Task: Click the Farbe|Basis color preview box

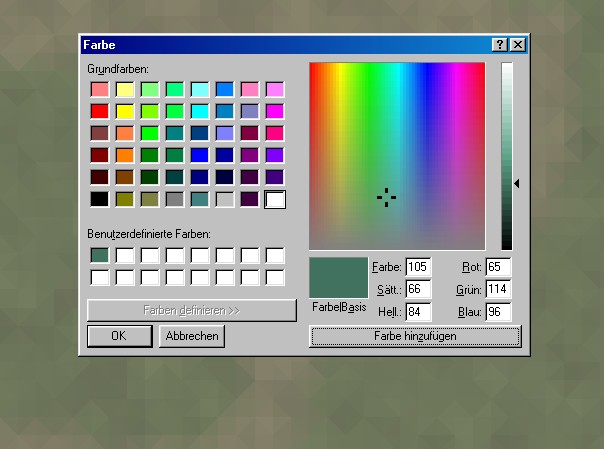Action: 338,276
